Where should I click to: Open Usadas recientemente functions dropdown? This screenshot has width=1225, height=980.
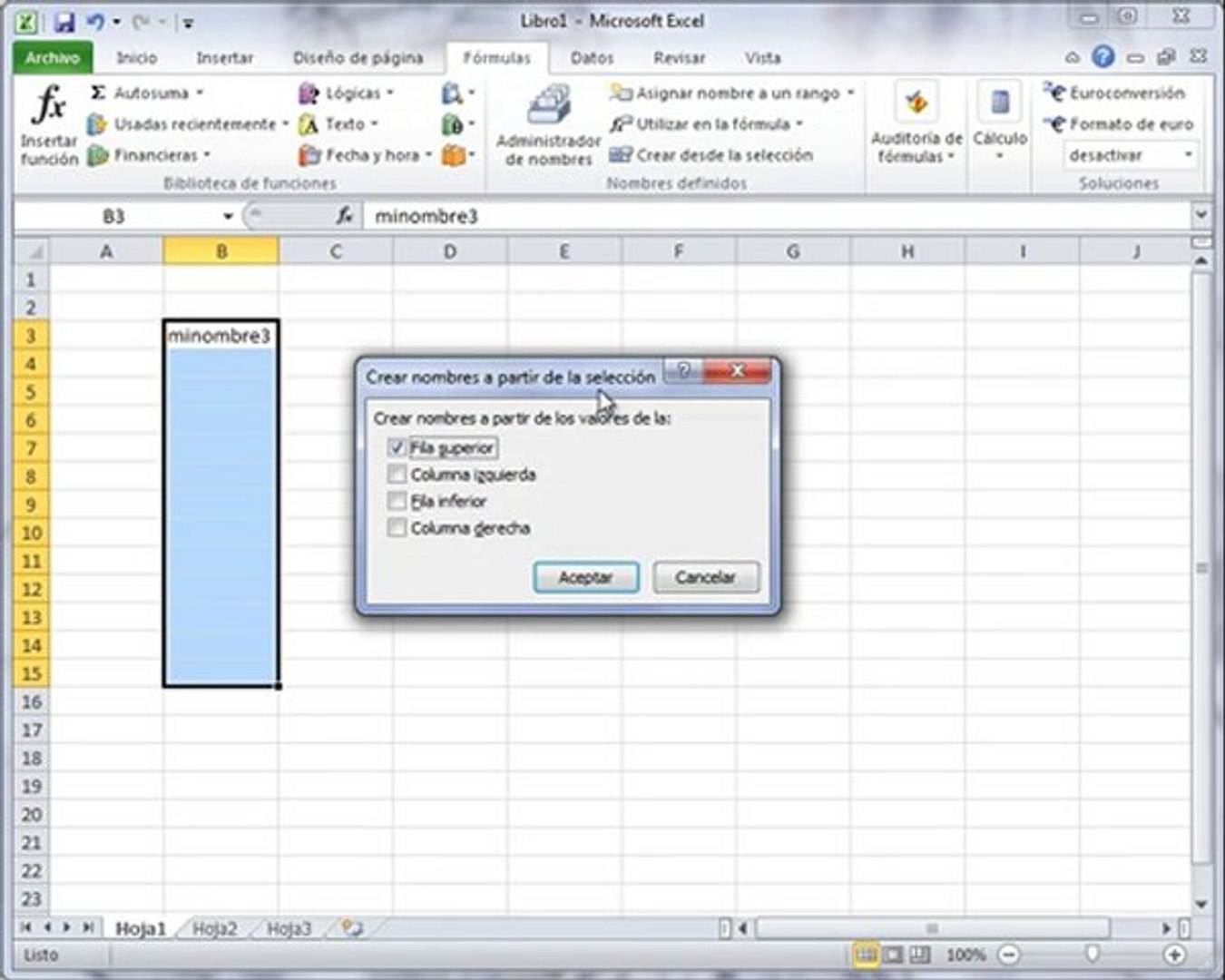pyautogui.click(x=188, y=123)
